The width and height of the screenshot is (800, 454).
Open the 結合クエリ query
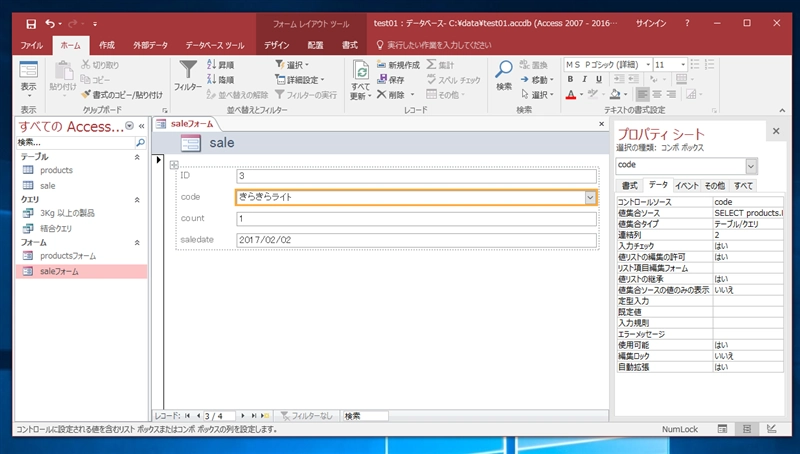[56, 229]
